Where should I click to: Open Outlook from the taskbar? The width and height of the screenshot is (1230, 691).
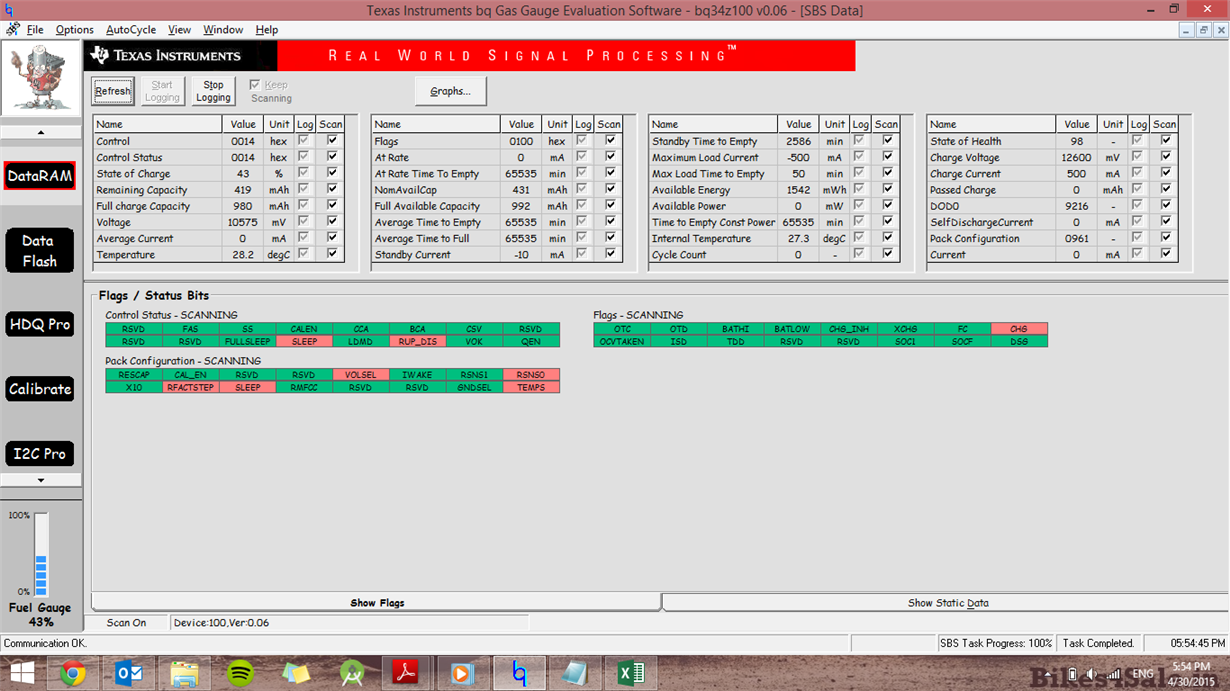point(130,674)
